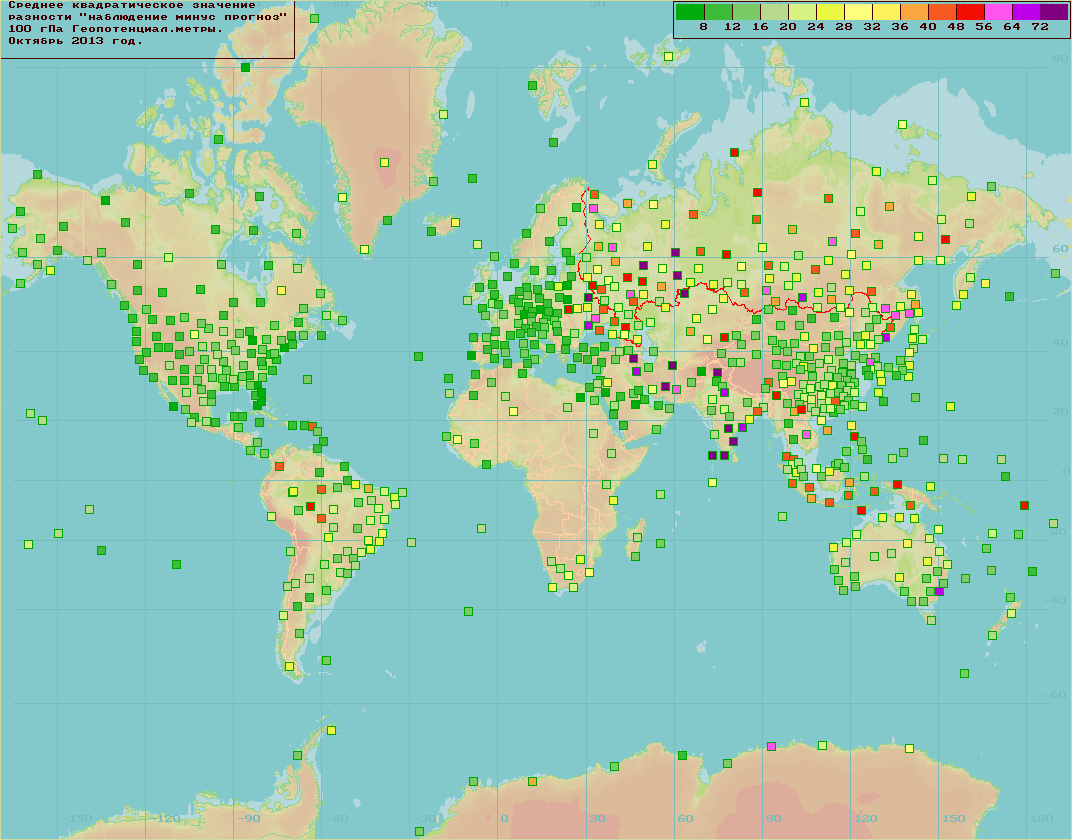The width and height of the screenshot is (1072, 840).
Task: Click the legend value label 24
Action: (x=816, y=27)
